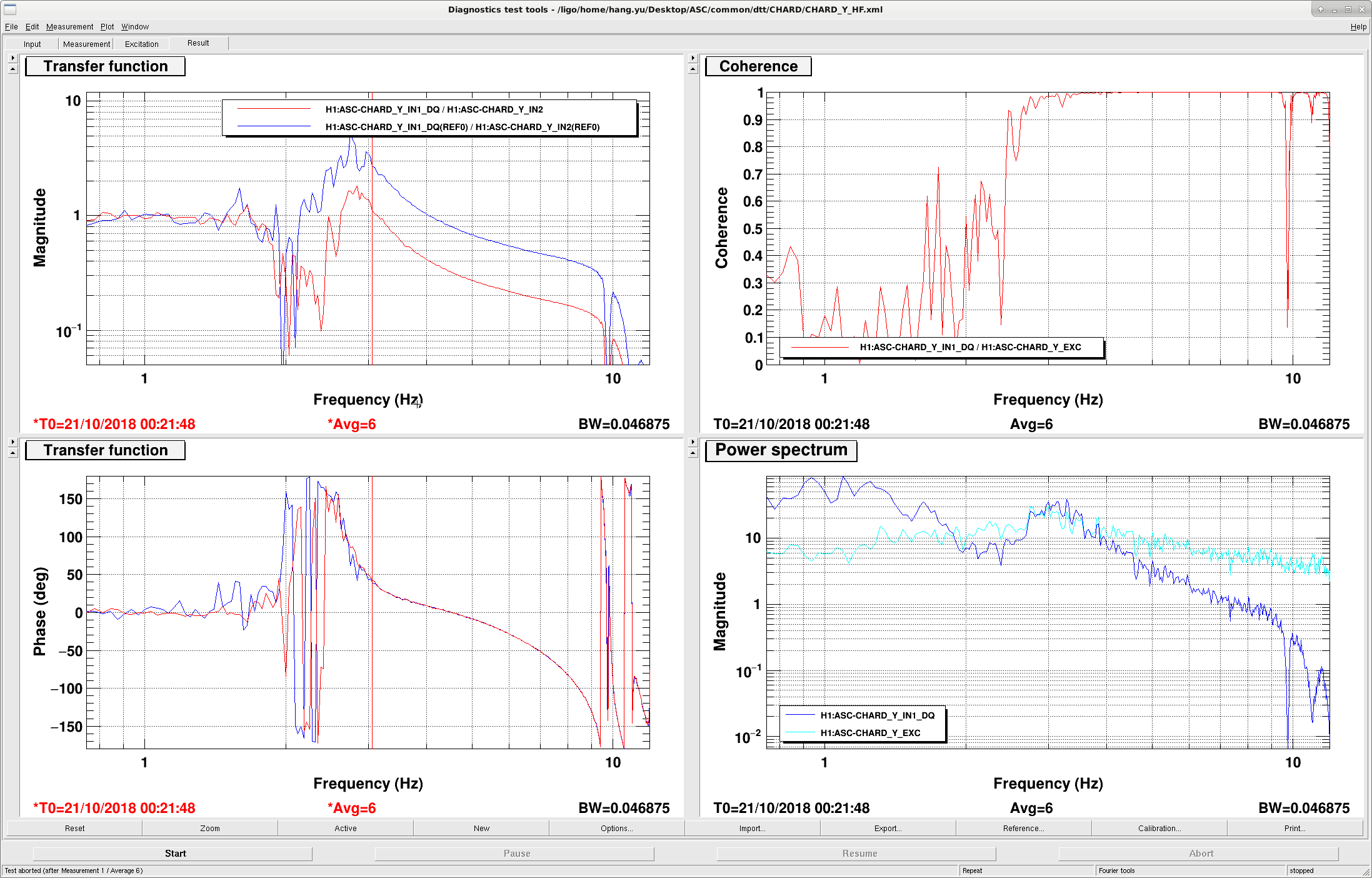Click the up-arrow button beside the Power spectrum plot
Viewport: 1372px width, 878px height.
coord(693,453)
